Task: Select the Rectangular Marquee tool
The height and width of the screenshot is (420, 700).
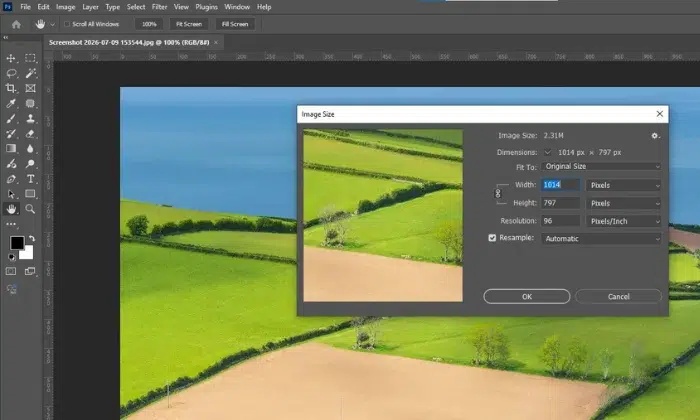Action: click(30, 58)
